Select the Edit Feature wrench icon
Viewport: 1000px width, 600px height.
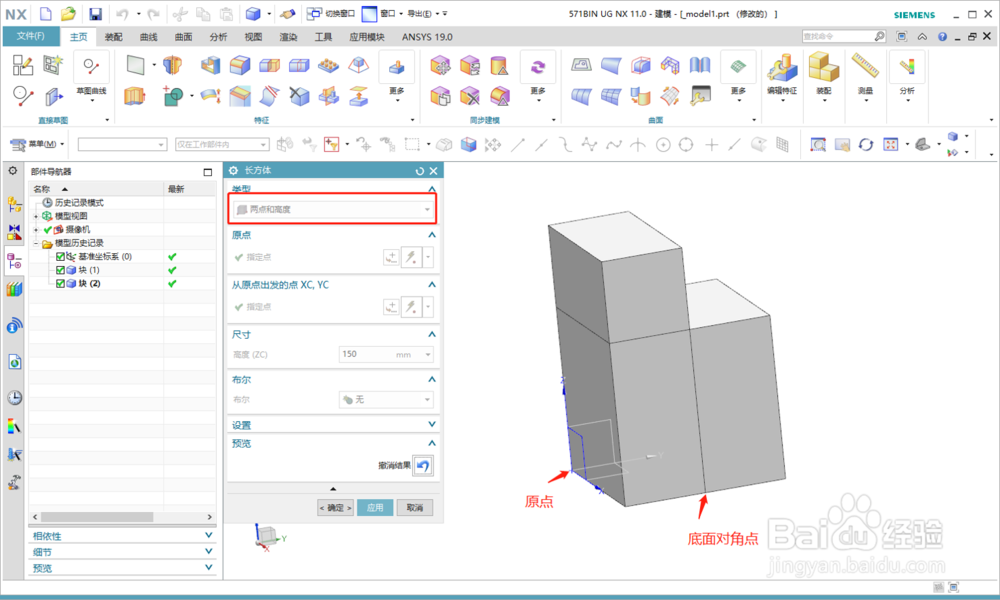click(x=782, y=67)
